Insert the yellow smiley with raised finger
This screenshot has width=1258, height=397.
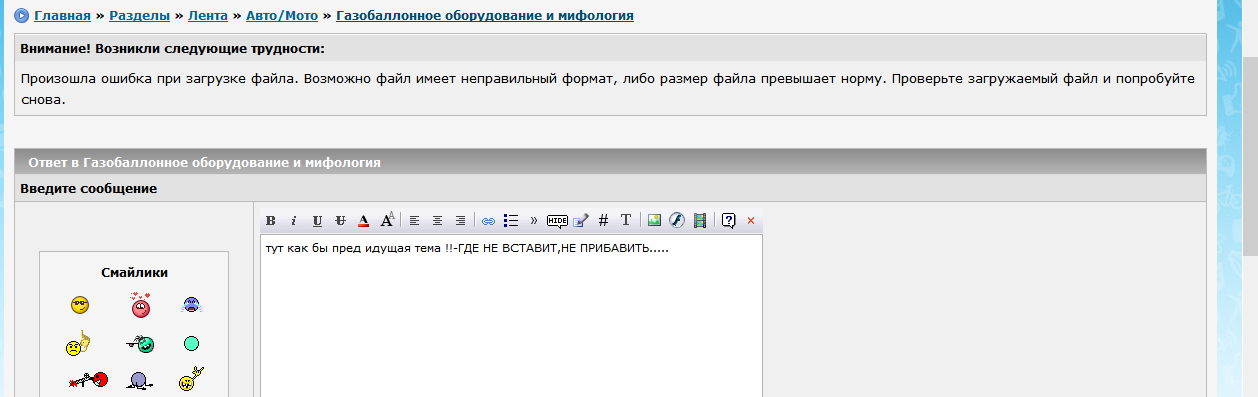[78, 344]
